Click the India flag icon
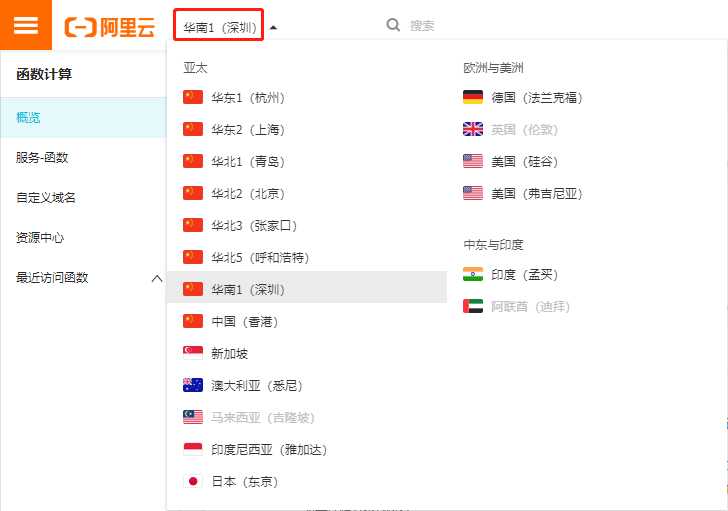This screenshot has width=728, height=511. pos(473,274)
